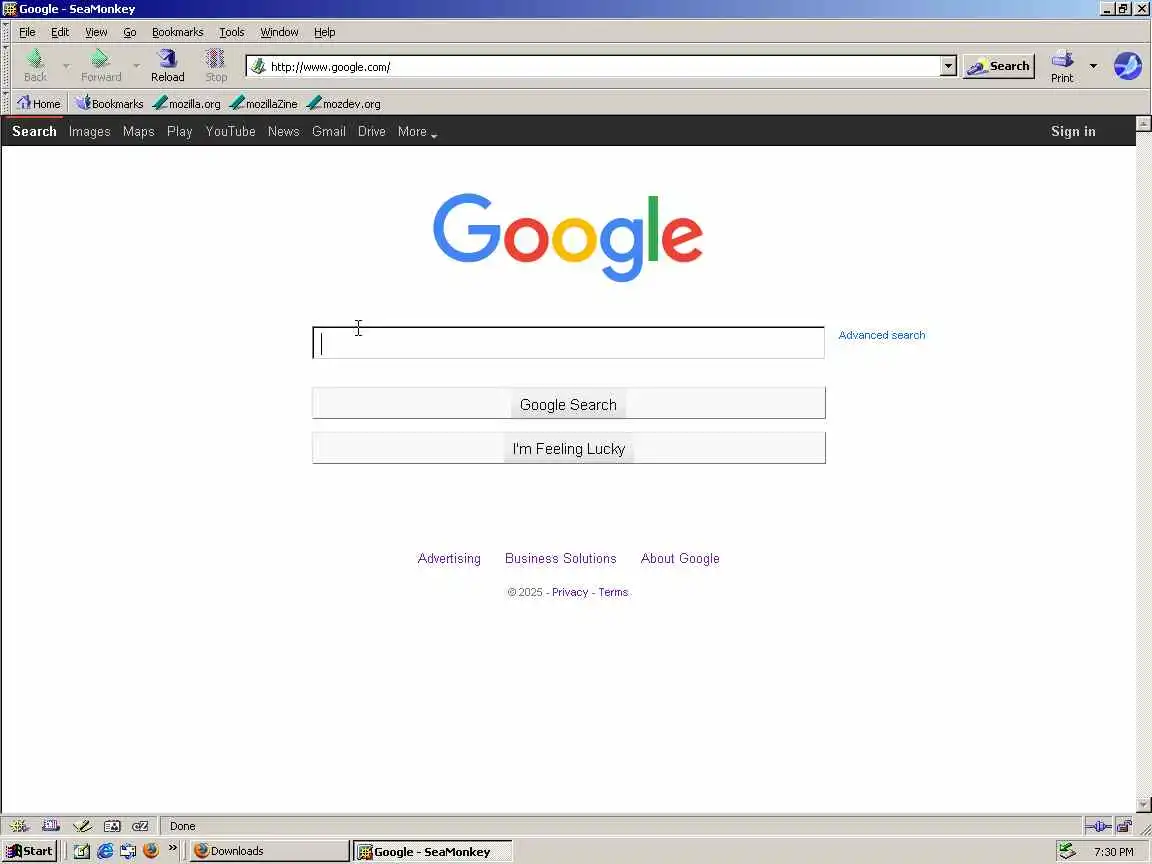Launch Internet Explorer from Quick Launch

105,851
